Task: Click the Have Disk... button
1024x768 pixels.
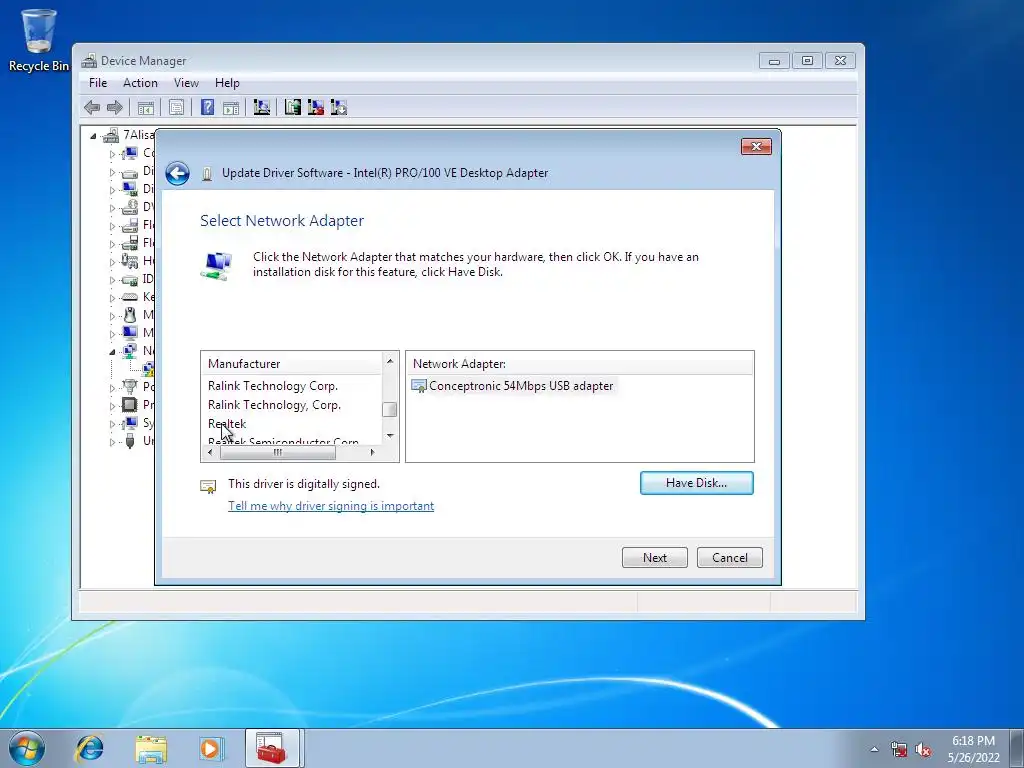Action: click(697, 483)
